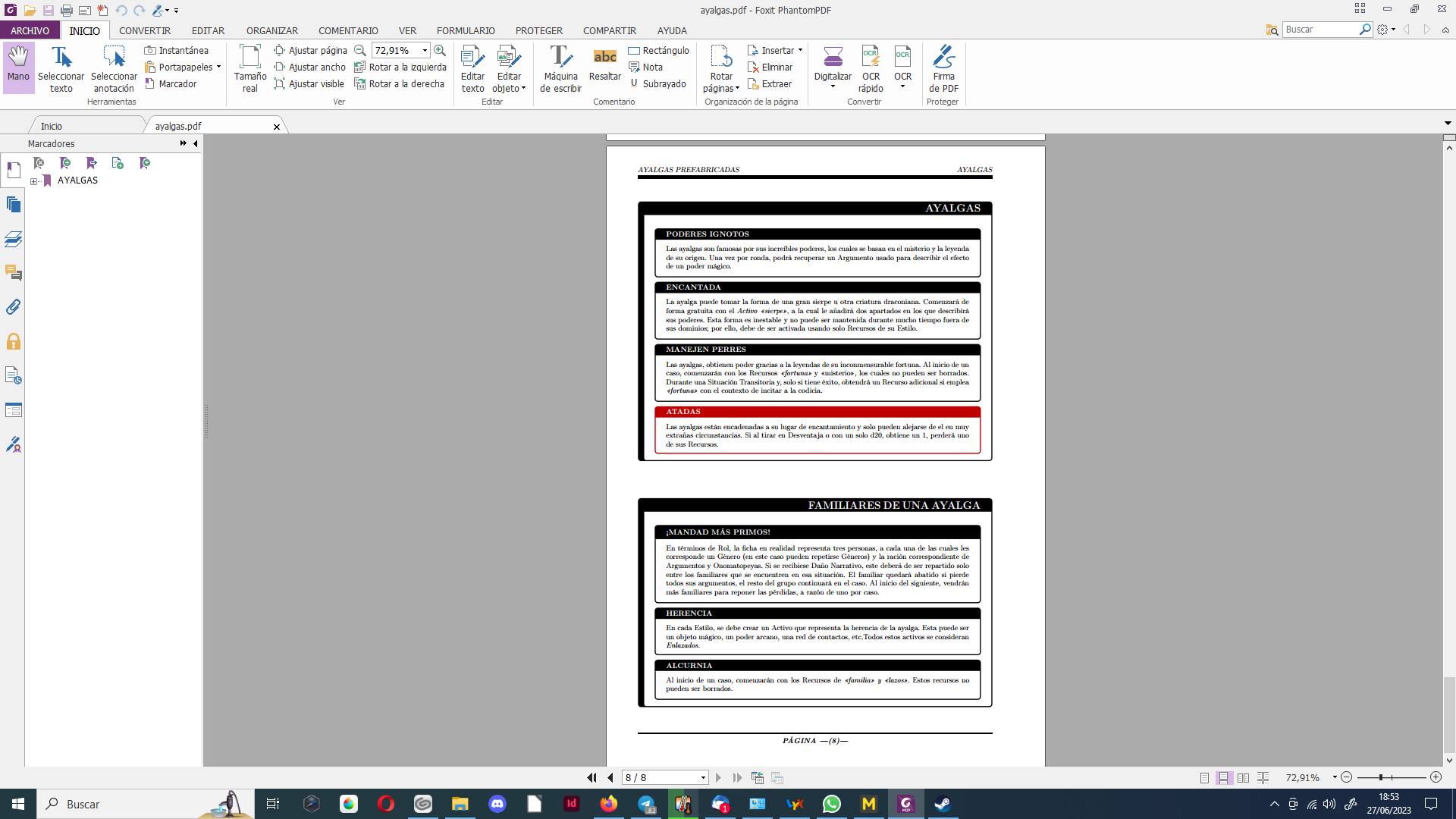Select Rectángulo comment tool
The image size is (1456, 819).
click(x=658, y=50)
